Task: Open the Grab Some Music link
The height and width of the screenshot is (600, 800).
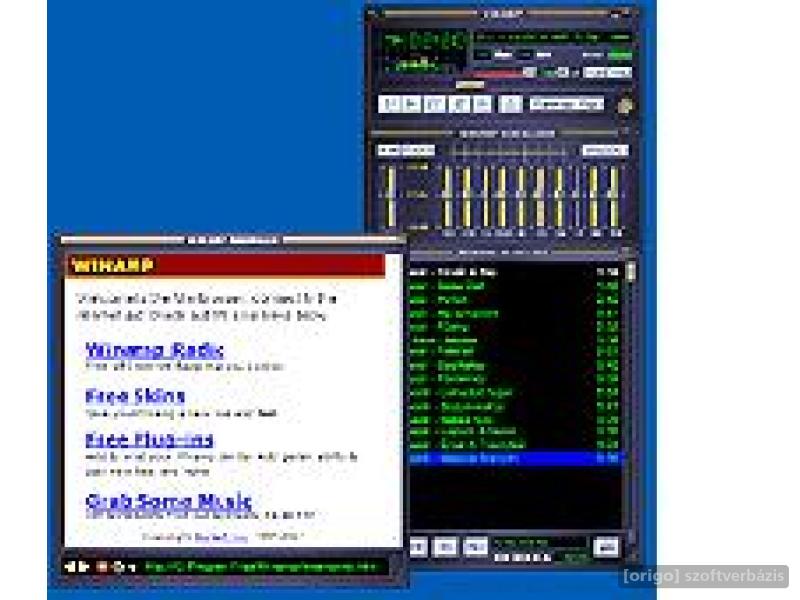Action: click(169, 502)
